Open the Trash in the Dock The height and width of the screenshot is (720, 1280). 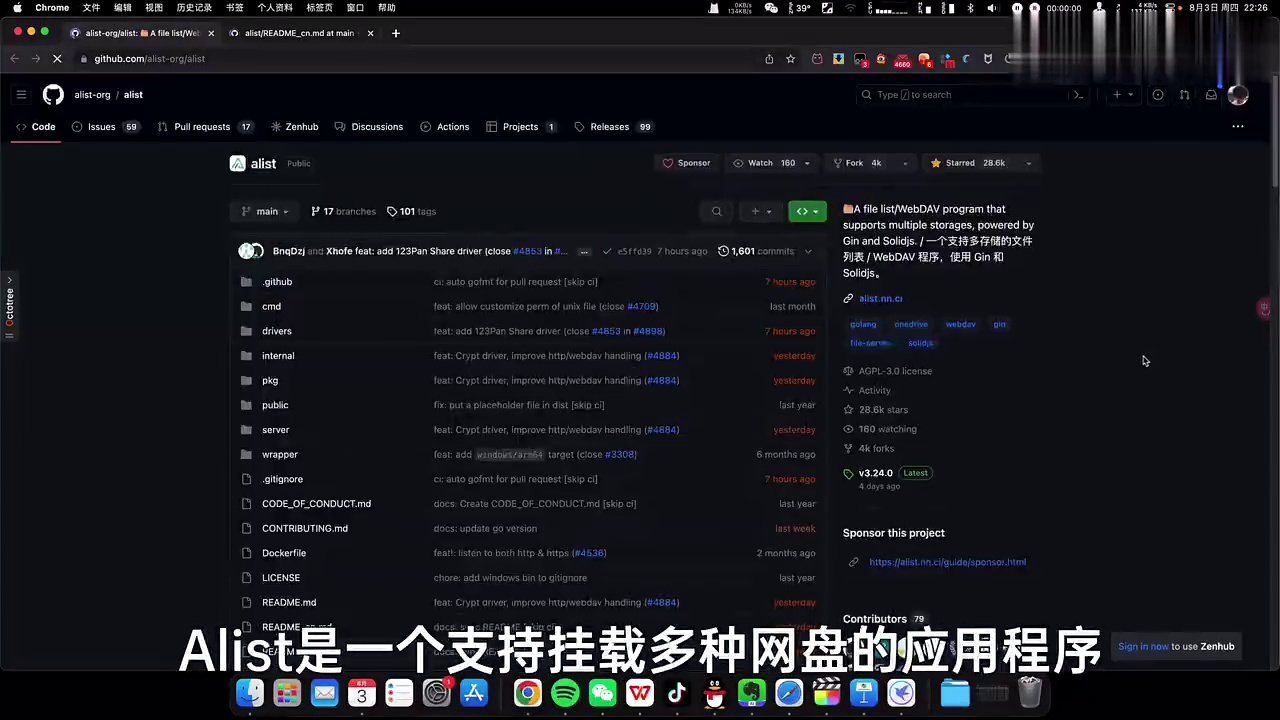tap(1030, 692)
